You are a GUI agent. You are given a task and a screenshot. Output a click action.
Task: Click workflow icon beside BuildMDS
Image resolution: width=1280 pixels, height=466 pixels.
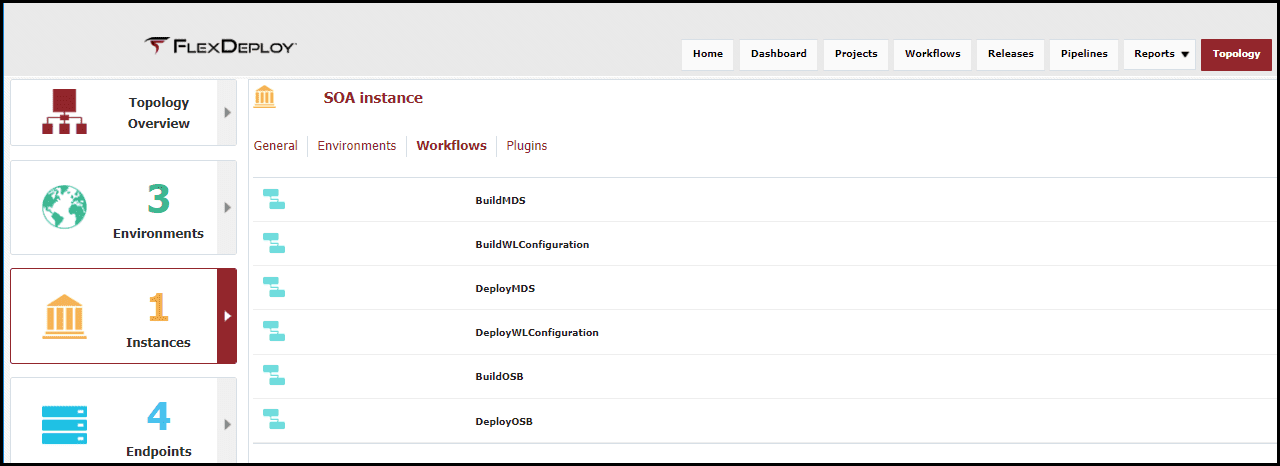pyautogui.click(x=274, y=199)
